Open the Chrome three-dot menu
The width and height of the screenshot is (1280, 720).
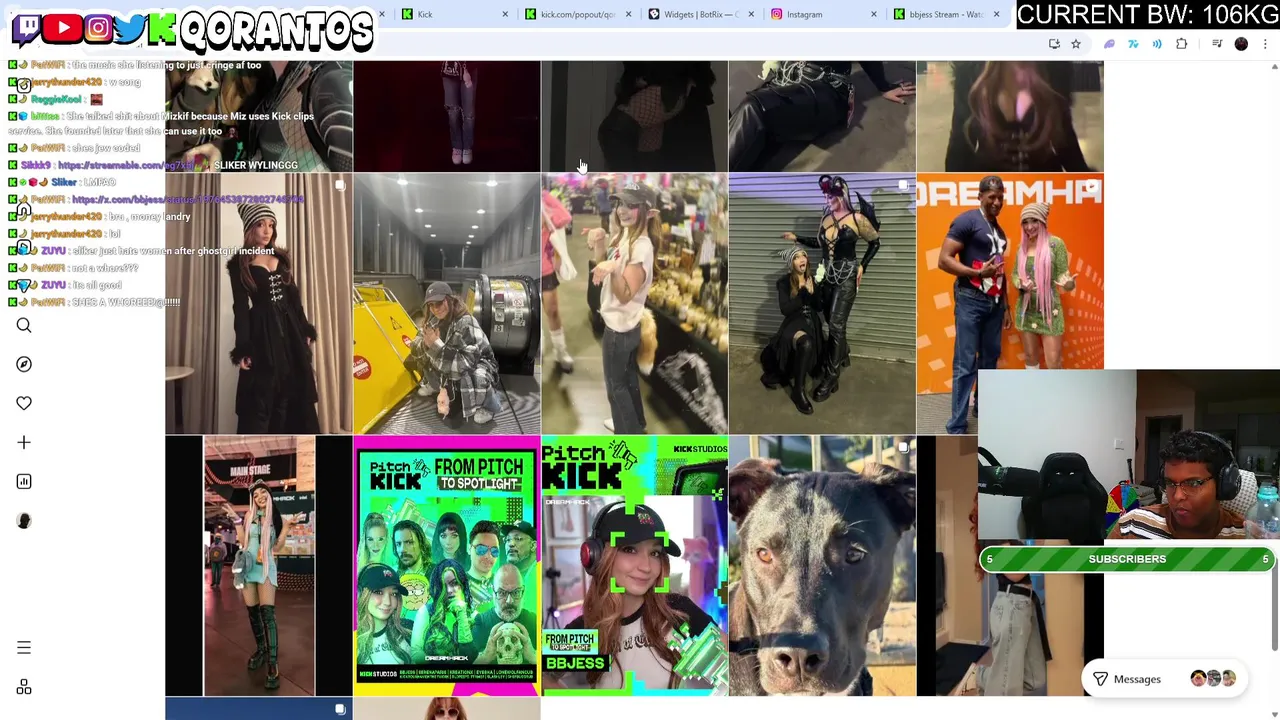(1265, 44)
